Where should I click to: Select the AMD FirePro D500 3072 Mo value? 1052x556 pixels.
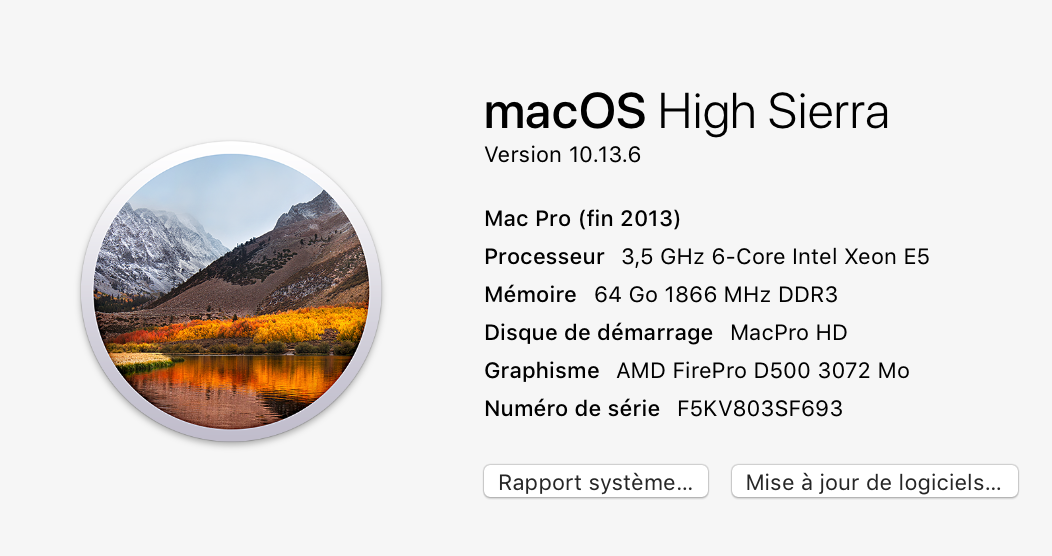[763, 371]
